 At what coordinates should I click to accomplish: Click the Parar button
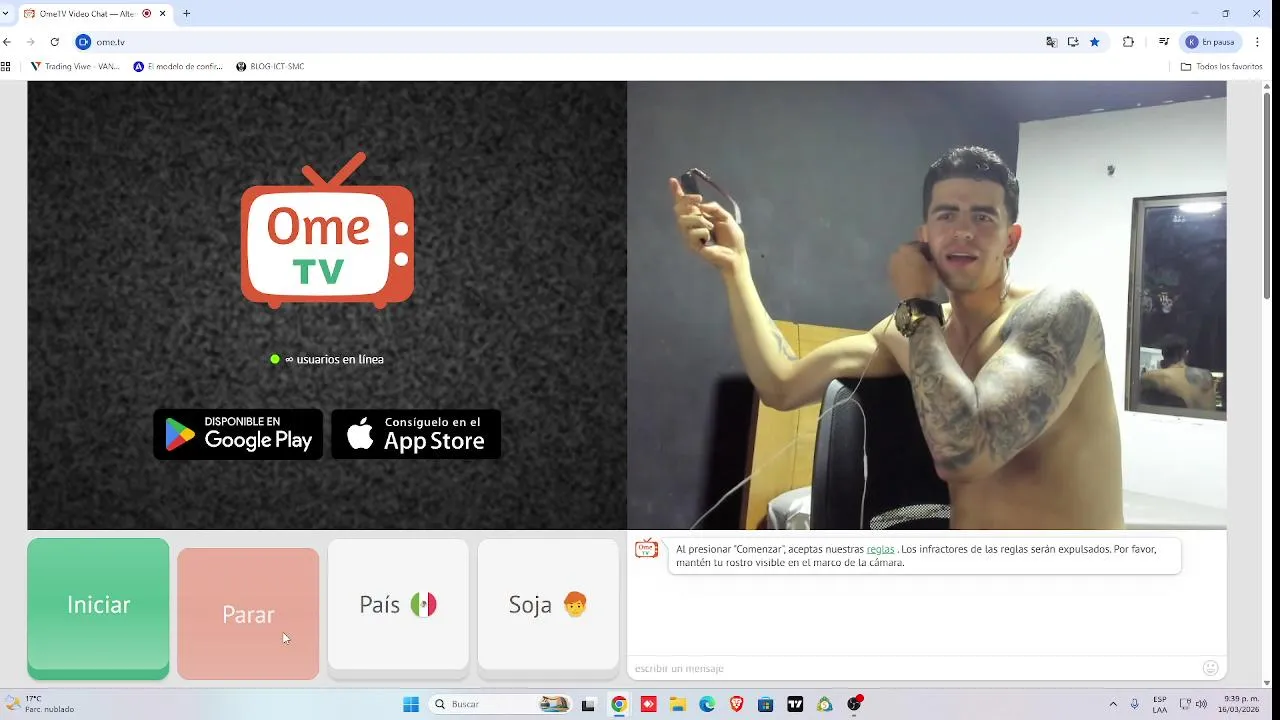[x=248, y=614]
